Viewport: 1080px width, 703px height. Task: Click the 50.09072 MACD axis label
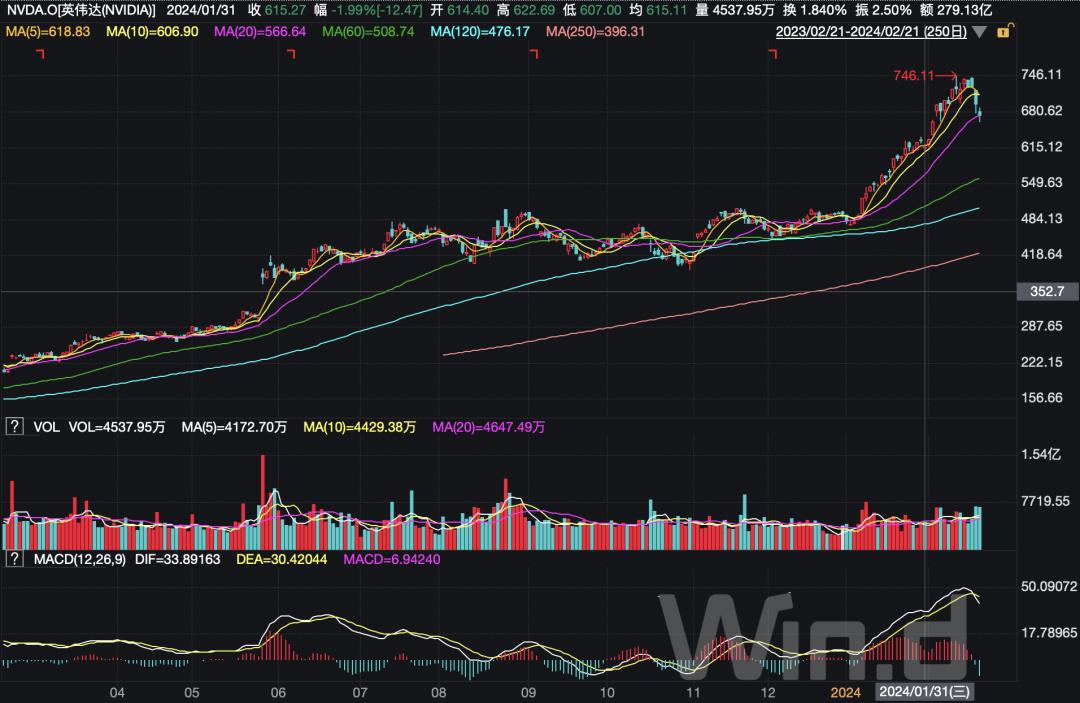pos(1049,586)
